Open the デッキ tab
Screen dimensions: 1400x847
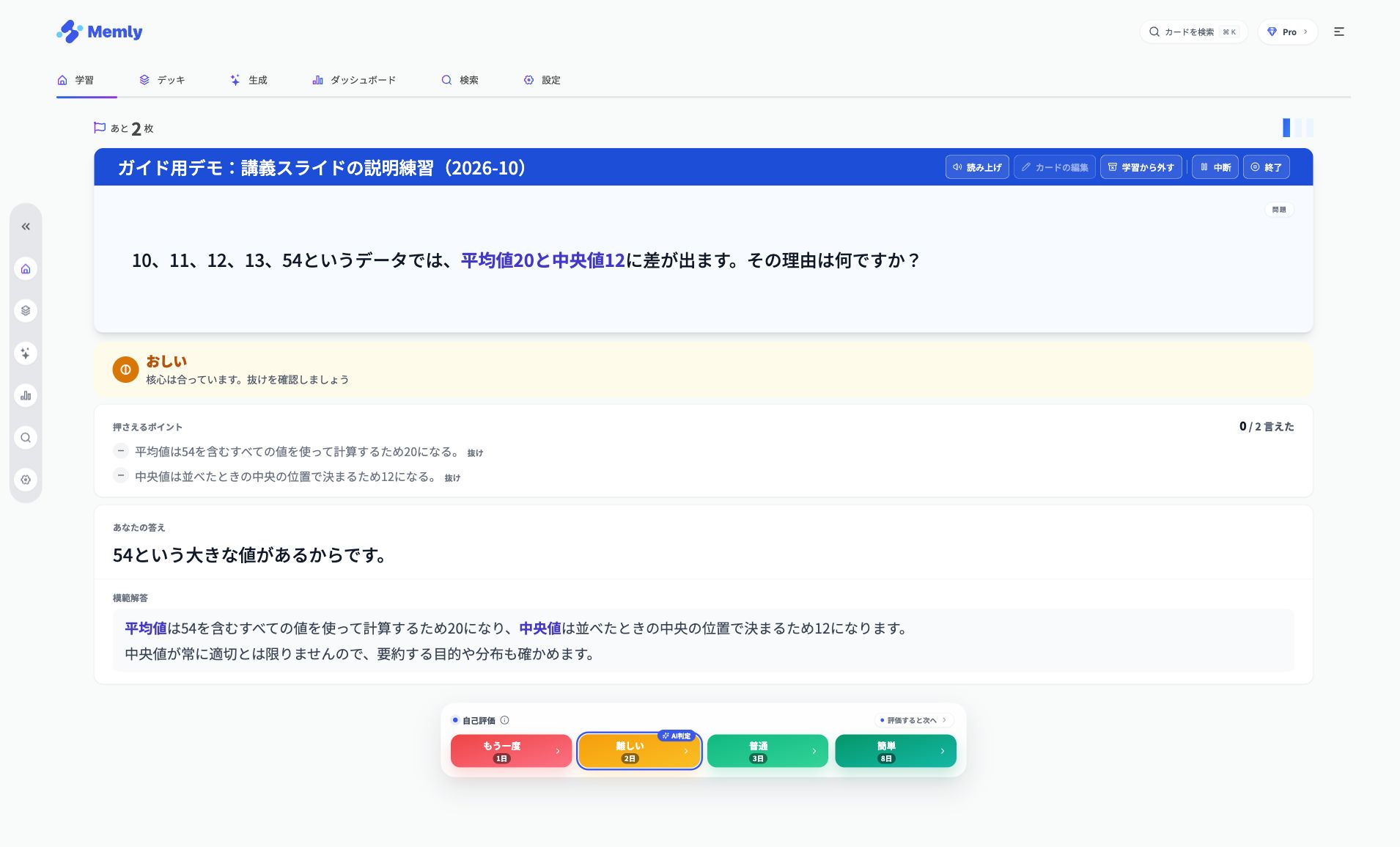click(162, 80)
